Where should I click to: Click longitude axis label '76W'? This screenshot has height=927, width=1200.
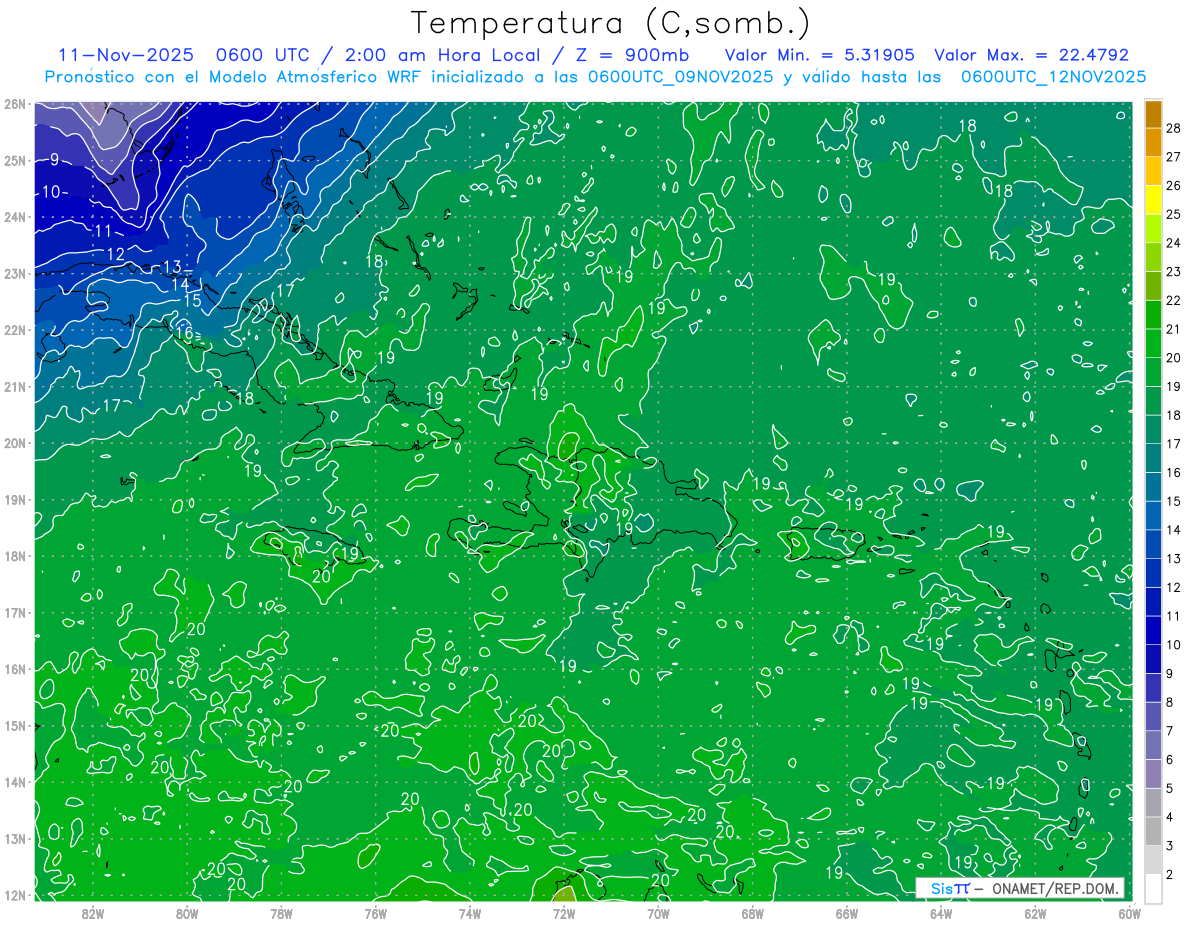375,913
